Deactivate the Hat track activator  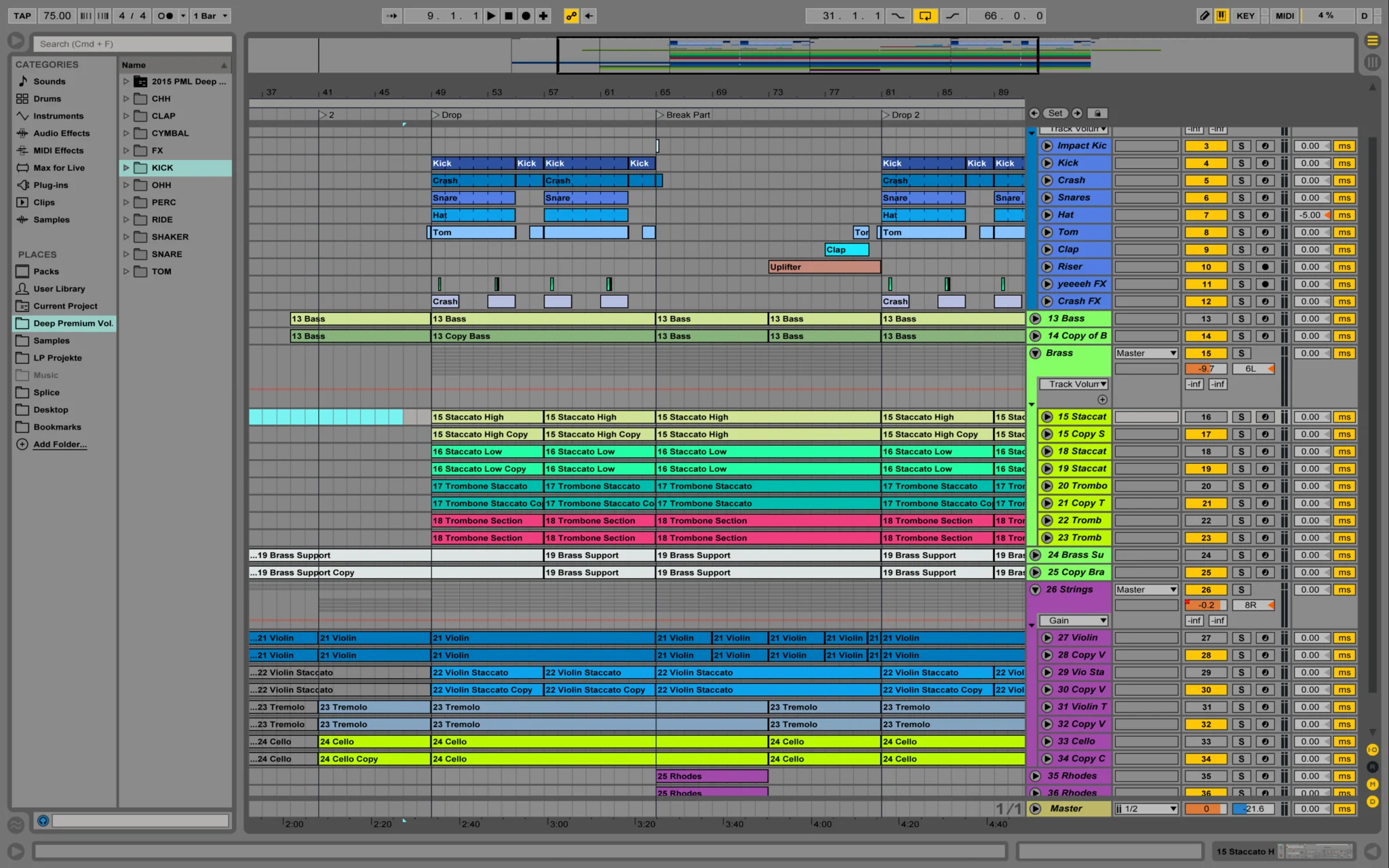[1206, 215]
